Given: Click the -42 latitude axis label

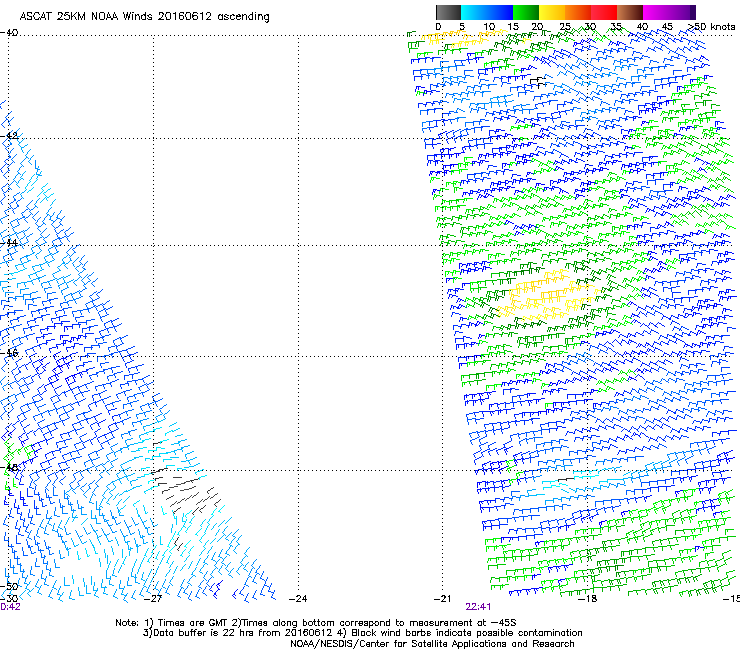Looking at the screenshot, I should pyautogui.click(x=9, y=135).
